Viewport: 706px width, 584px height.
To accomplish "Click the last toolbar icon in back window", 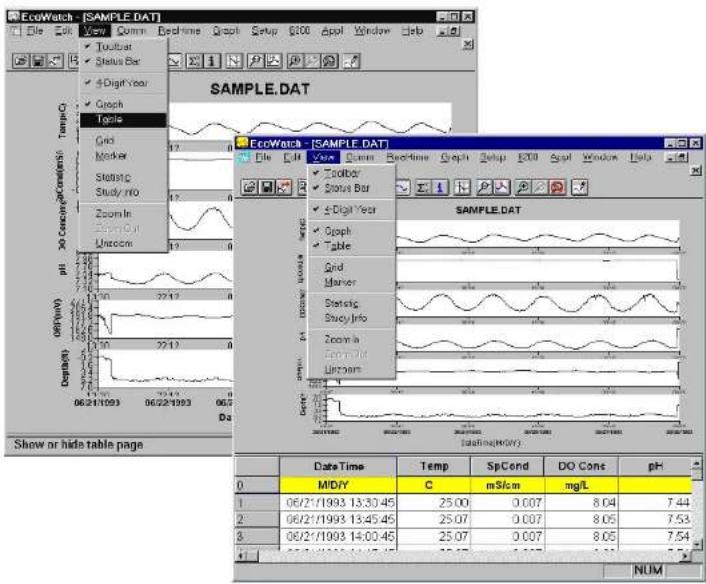I will (351, 61).
